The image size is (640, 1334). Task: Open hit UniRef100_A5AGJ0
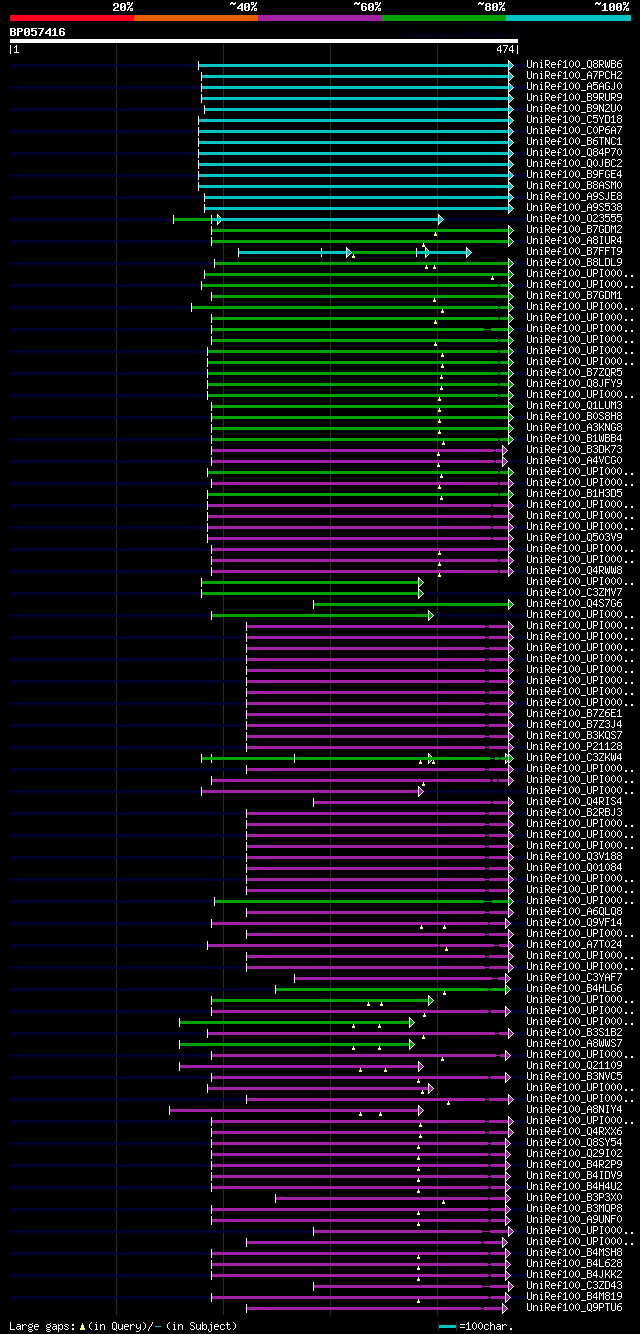pos(574,86)
